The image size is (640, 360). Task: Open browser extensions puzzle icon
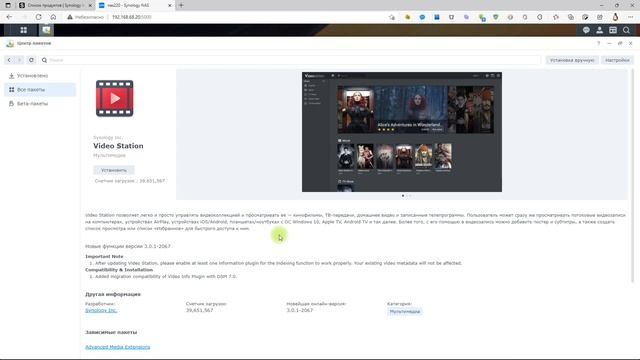540,17
